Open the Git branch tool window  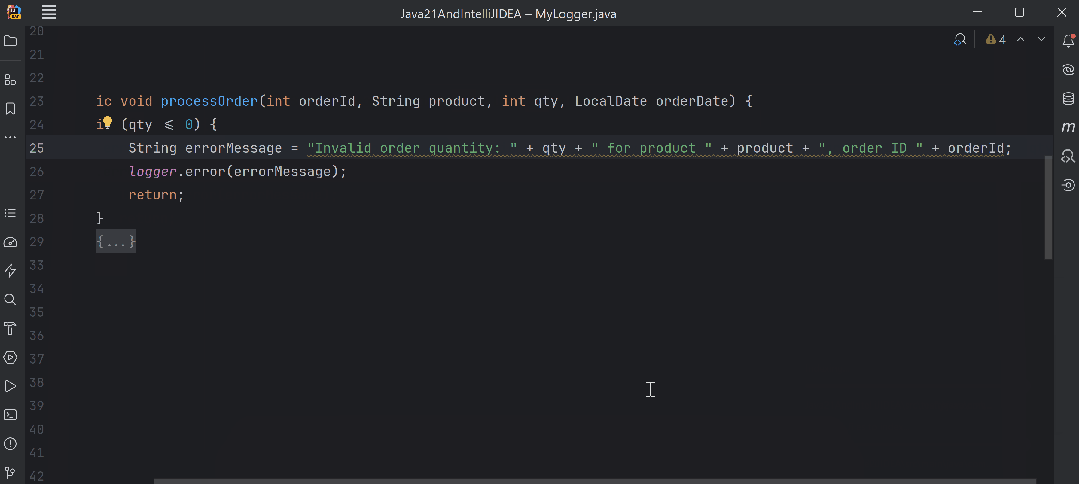10,472
